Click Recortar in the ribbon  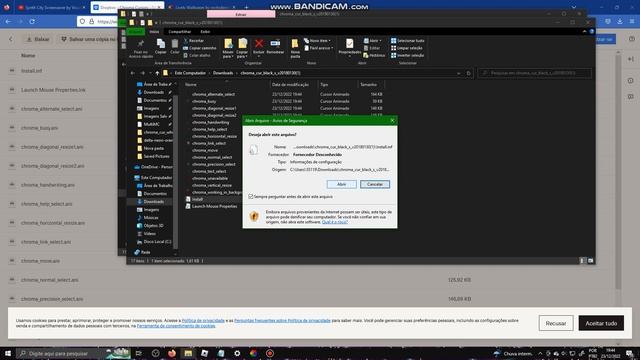click(x=193, y=41)
